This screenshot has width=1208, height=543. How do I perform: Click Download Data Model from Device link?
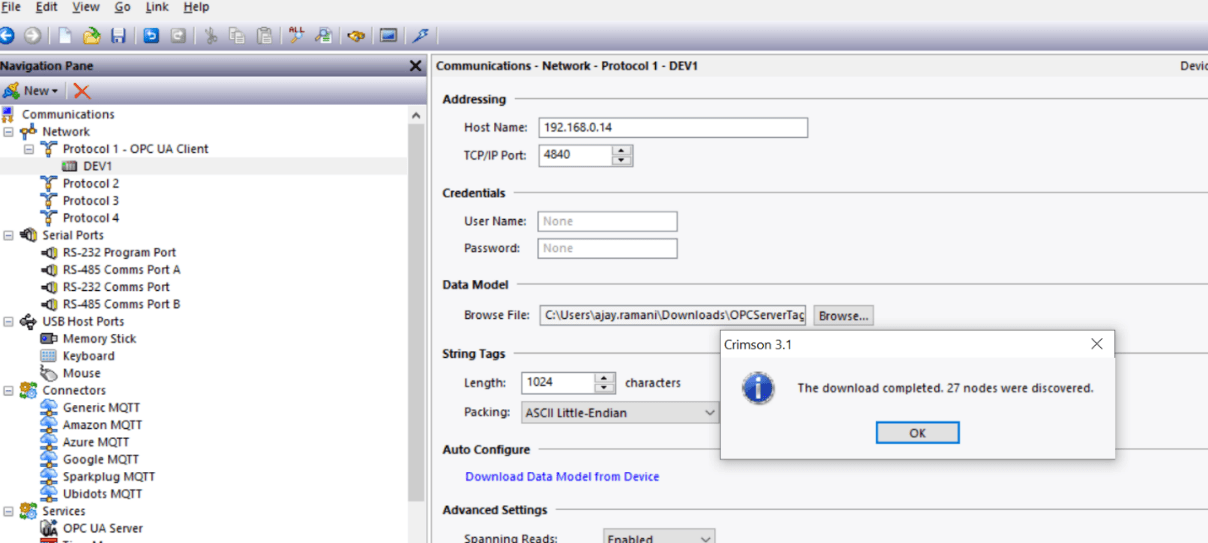tap(562, 477)
